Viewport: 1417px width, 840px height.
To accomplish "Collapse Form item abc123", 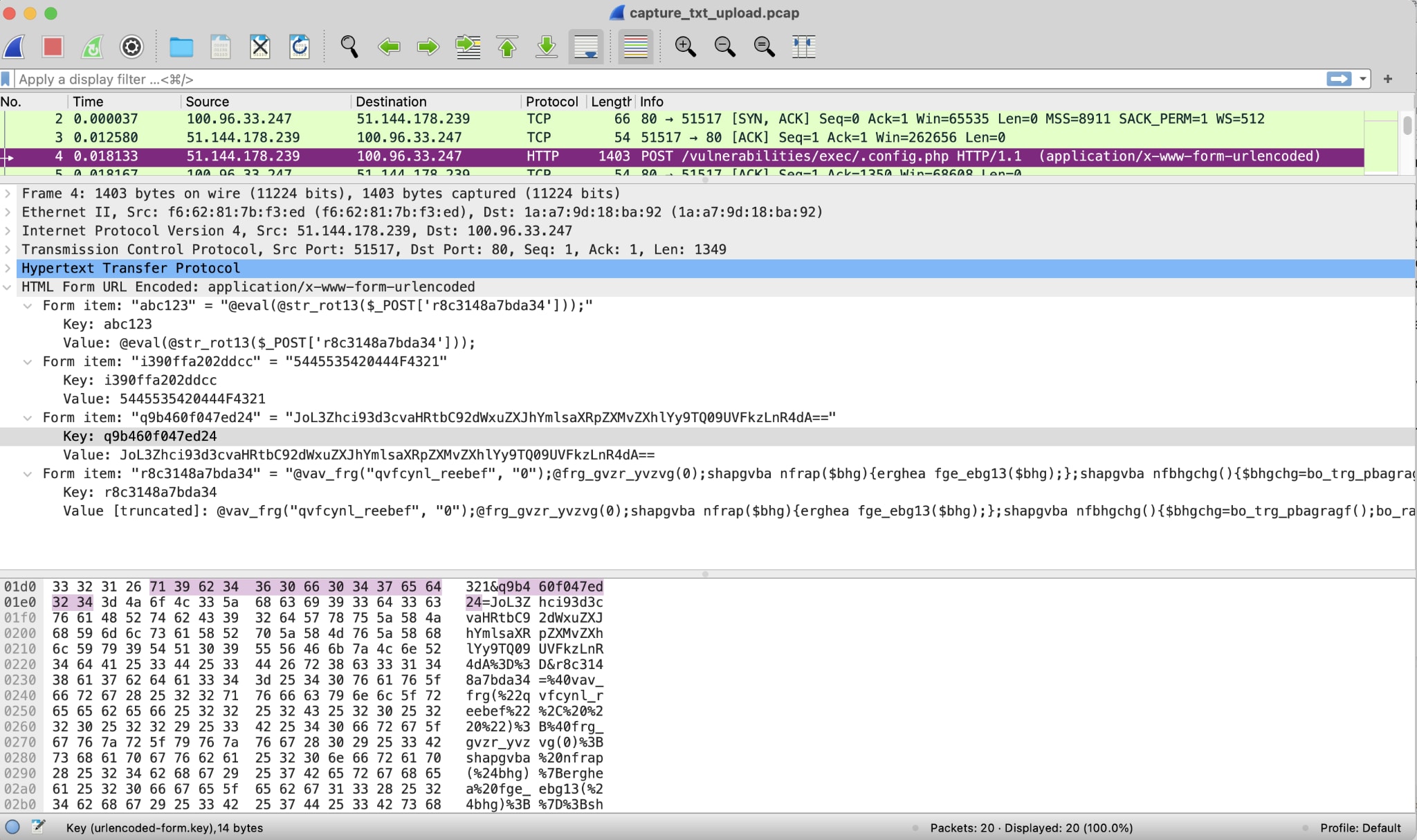I will pyautogui.click(x=28, y=306).
